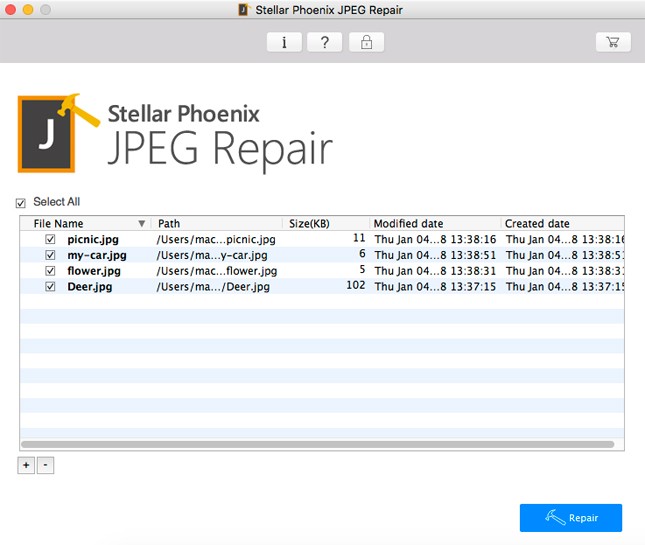The width and height of the screenshot is (645, 545).
Task: Toggle the Select All checkbox
Action: 21,203
